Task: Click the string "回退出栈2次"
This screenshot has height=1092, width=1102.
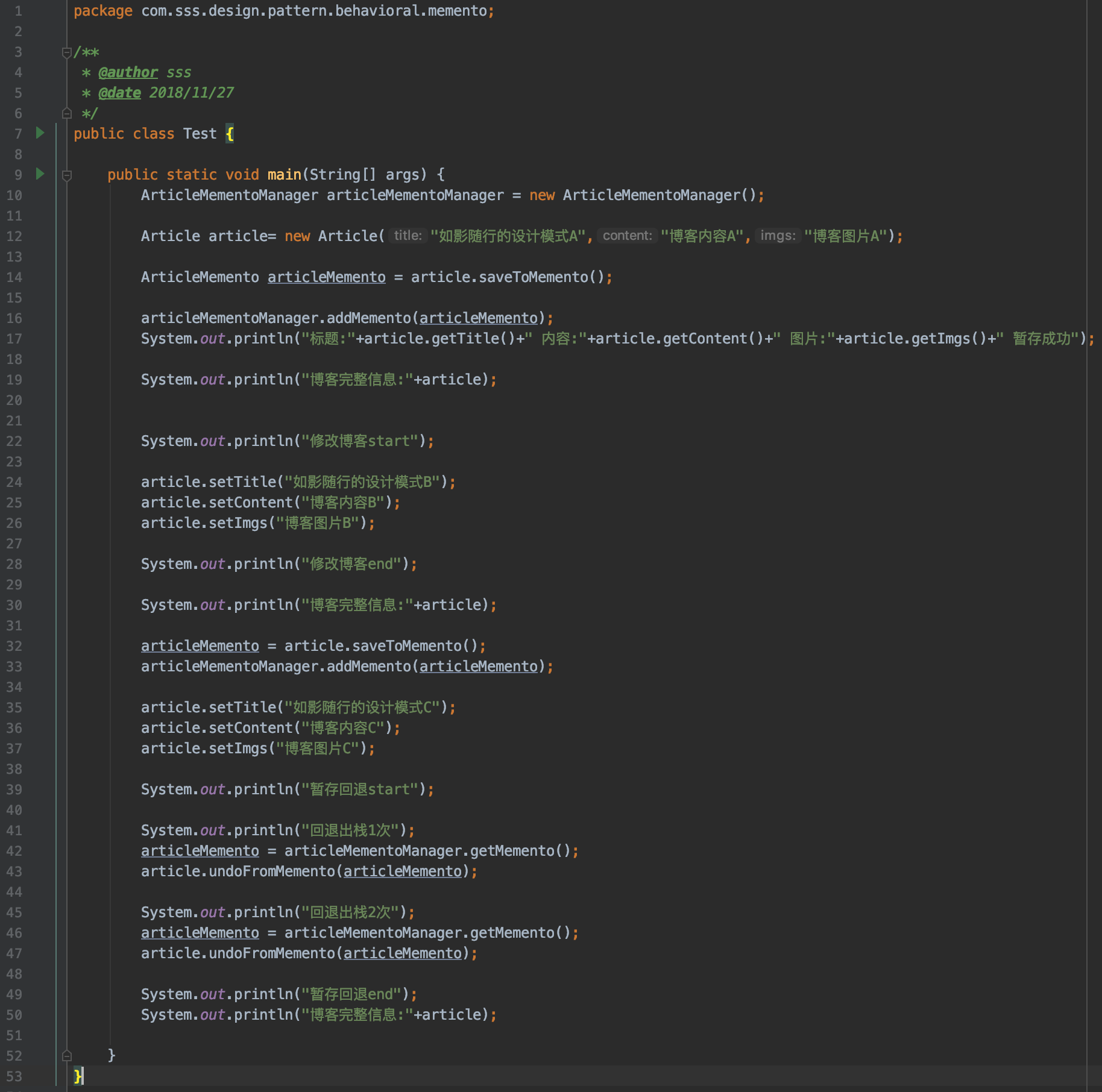Action: 350,912
